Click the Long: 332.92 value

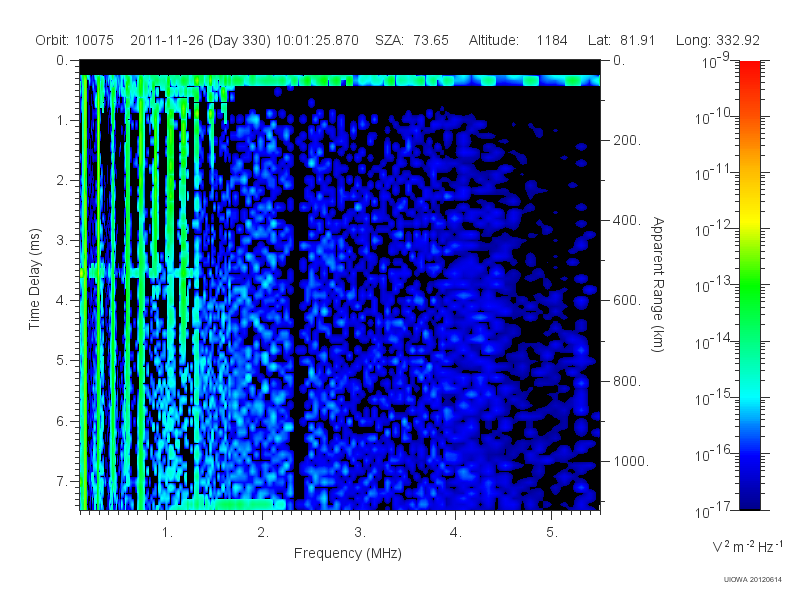[717, 40]
